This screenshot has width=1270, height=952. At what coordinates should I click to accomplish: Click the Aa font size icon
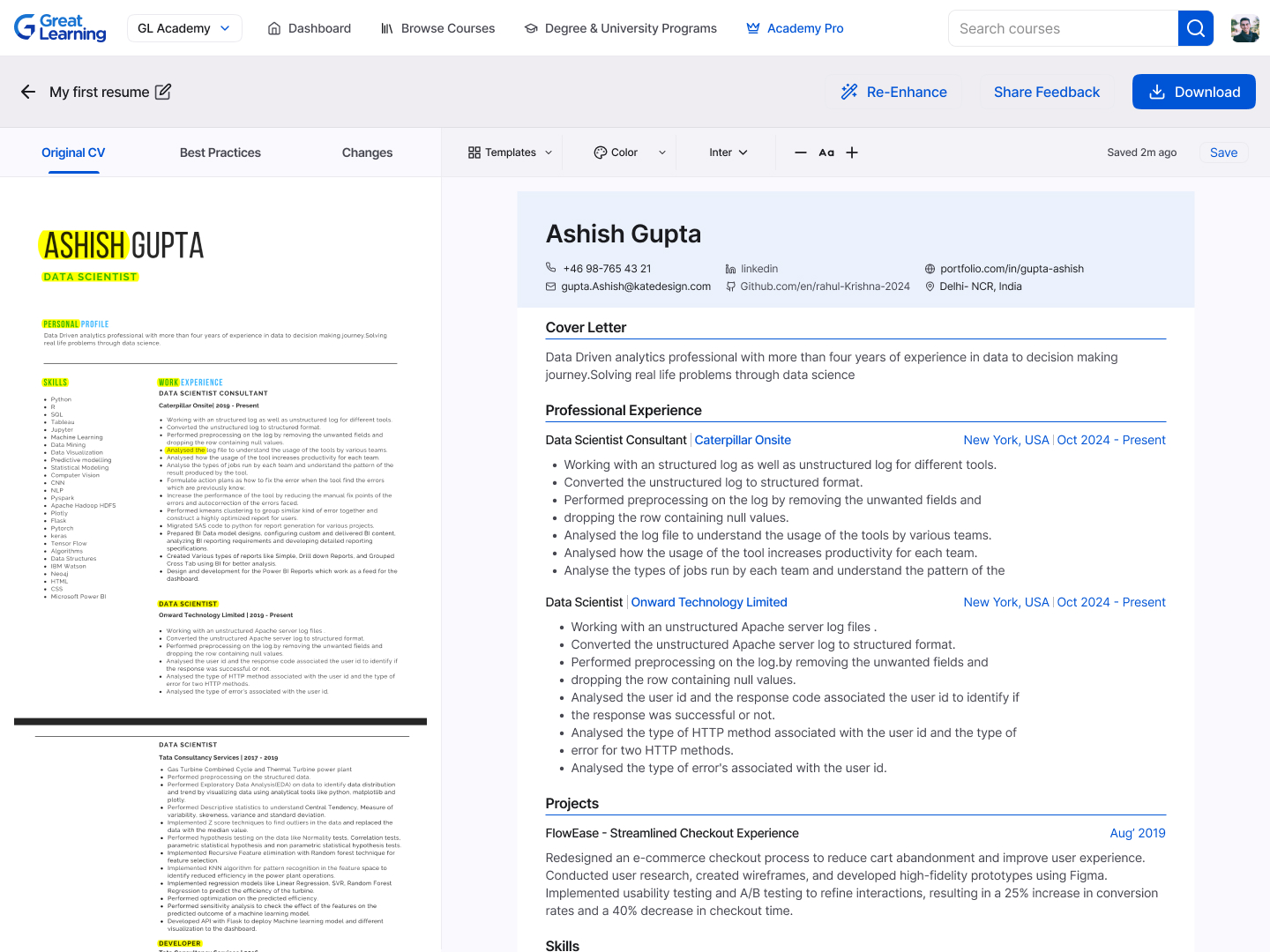826,152
